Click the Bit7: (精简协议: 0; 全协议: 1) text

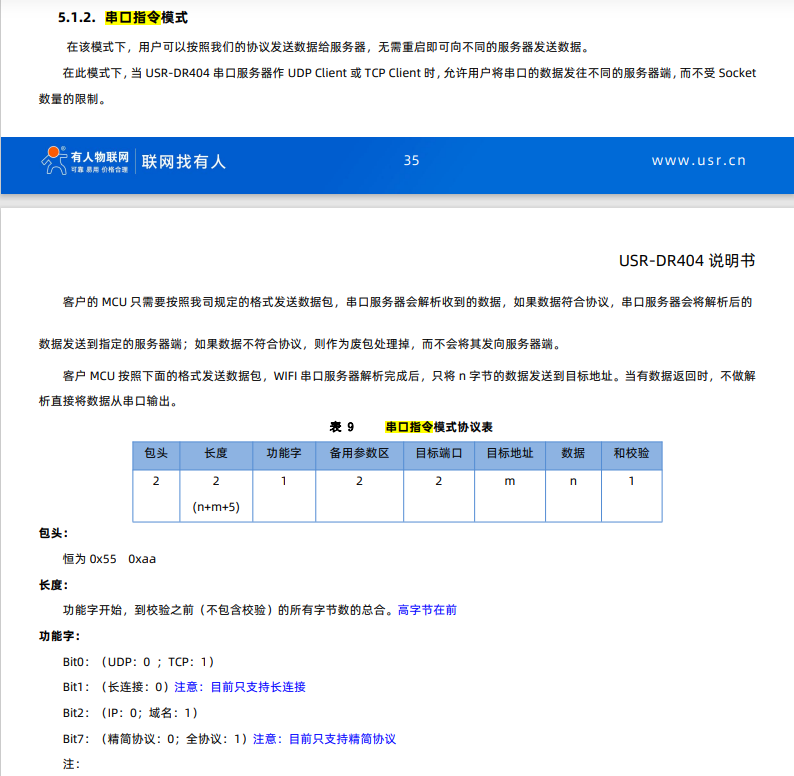[155, 740]
